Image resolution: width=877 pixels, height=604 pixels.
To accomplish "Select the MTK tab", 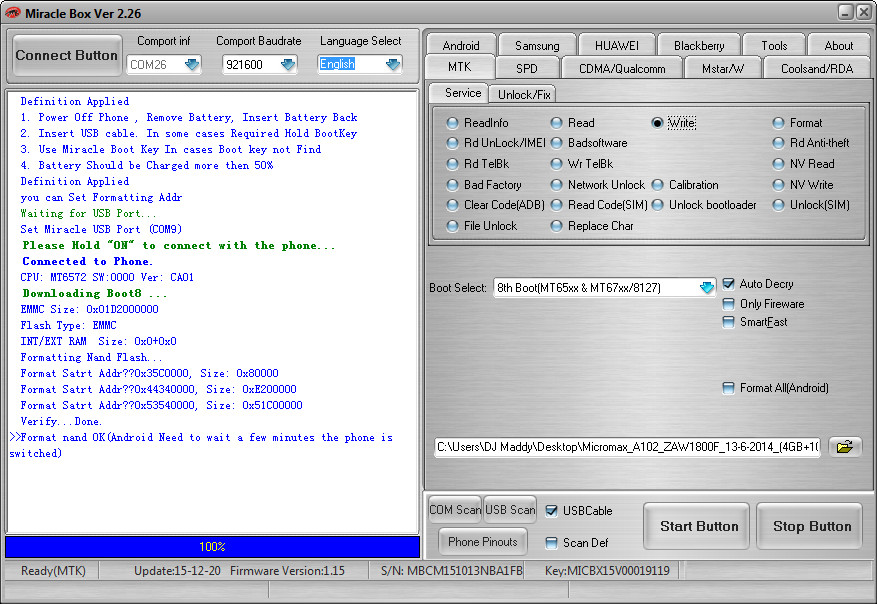I will [460, 67].
